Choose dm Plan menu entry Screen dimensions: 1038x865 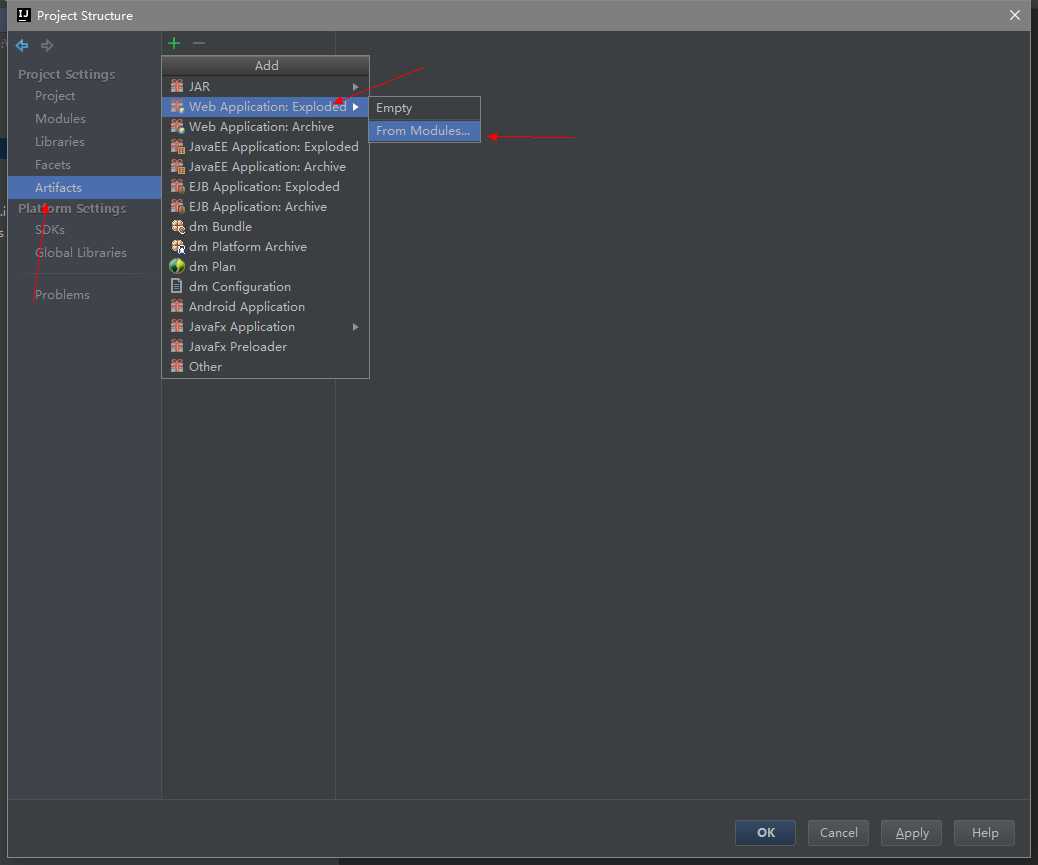pos(265,267)
